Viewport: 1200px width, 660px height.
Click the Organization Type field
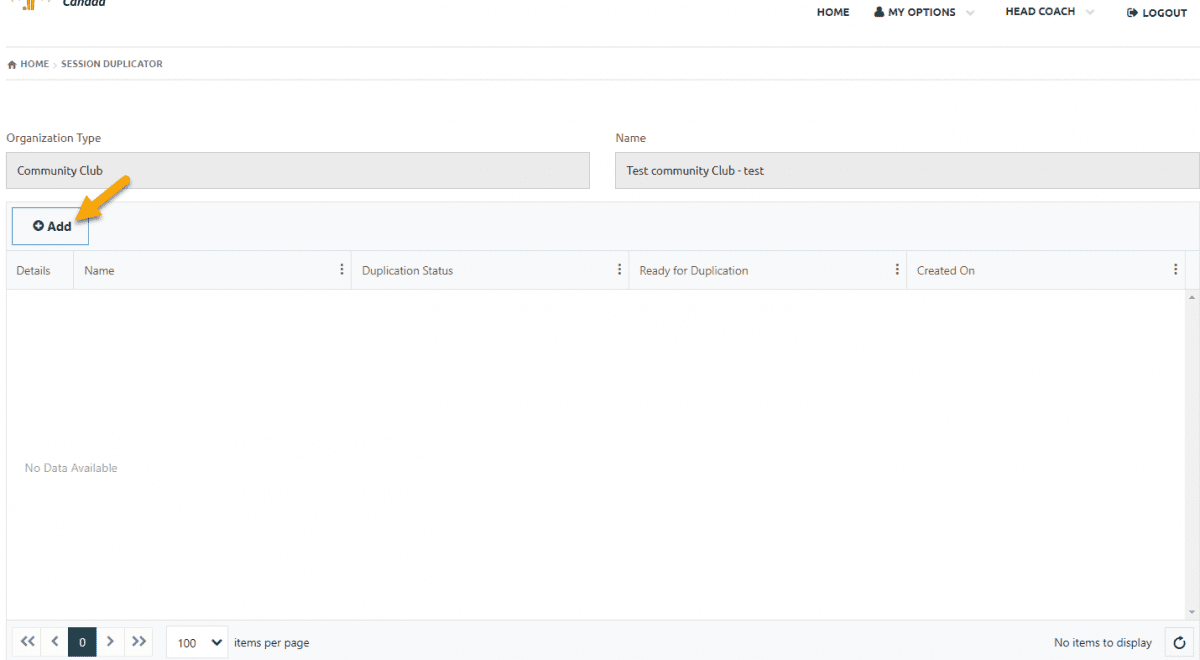pyautogui.click(x=298, y=171)
